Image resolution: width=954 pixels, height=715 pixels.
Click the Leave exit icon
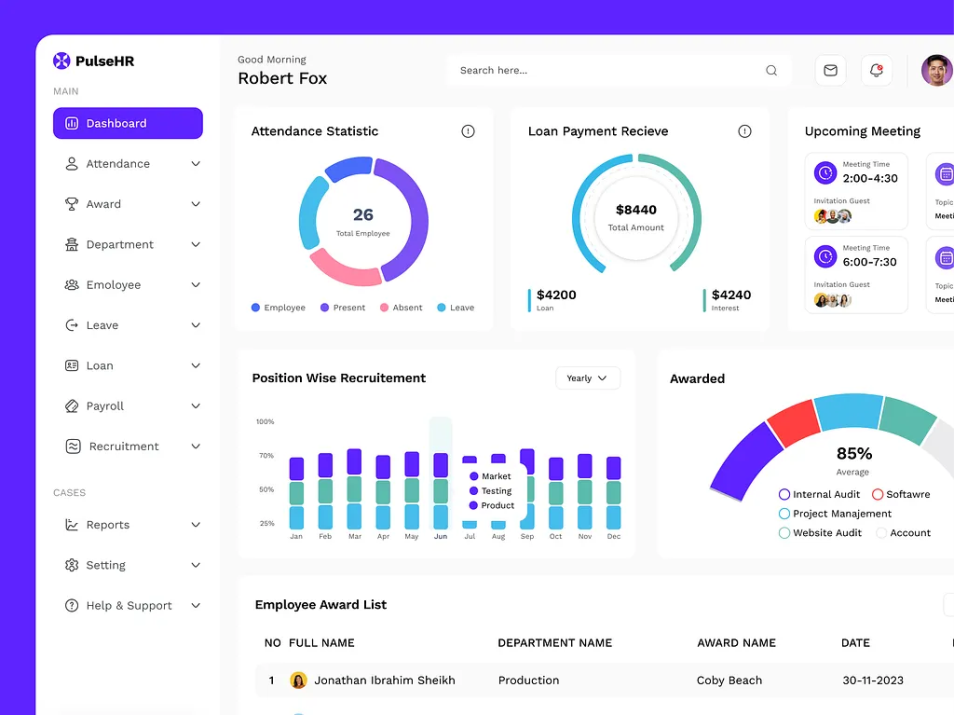[x=72, y=325]
